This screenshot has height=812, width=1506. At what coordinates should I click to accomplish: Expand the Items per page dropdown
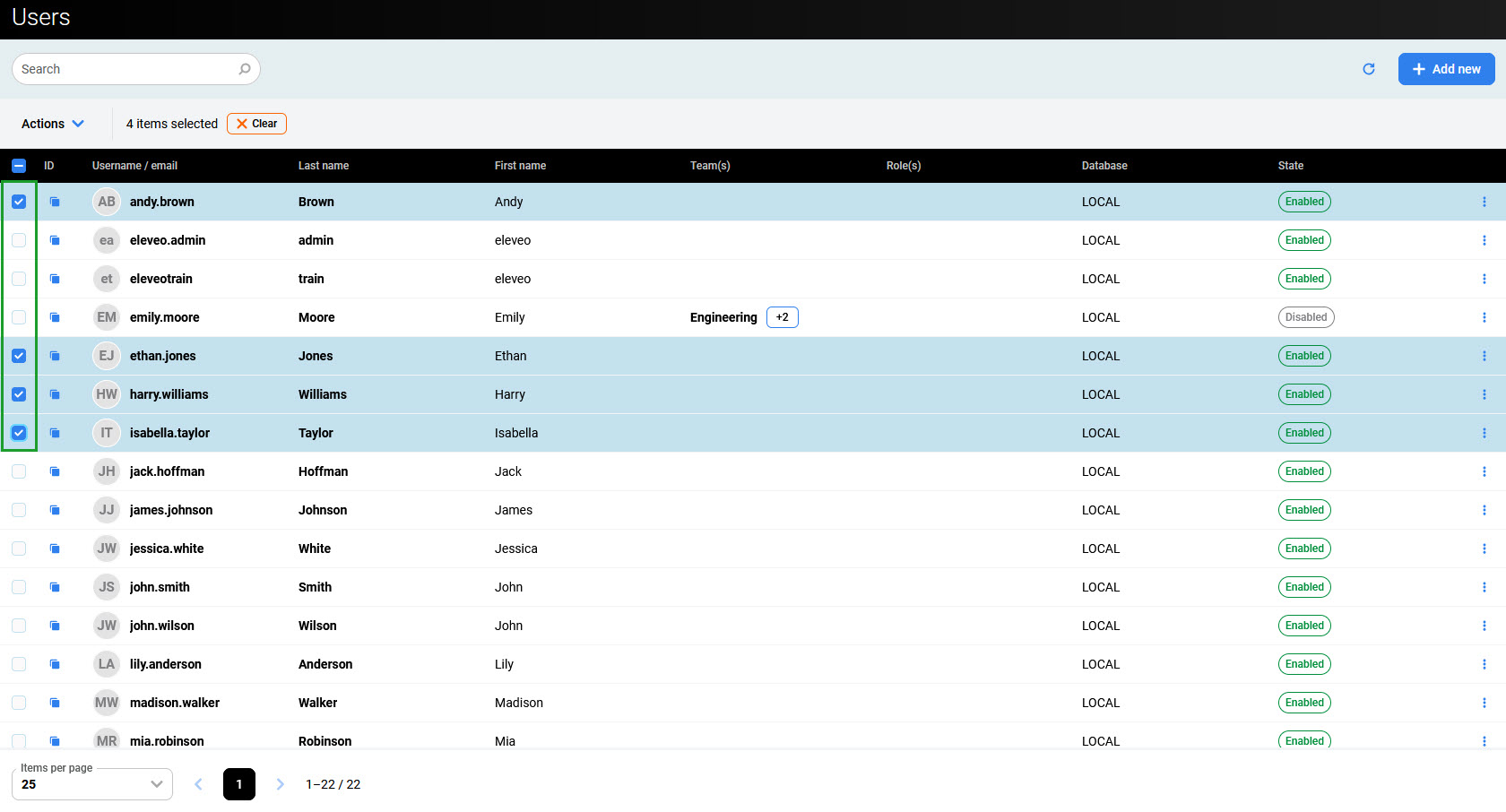pyautogui.click(x=92, y=784)
